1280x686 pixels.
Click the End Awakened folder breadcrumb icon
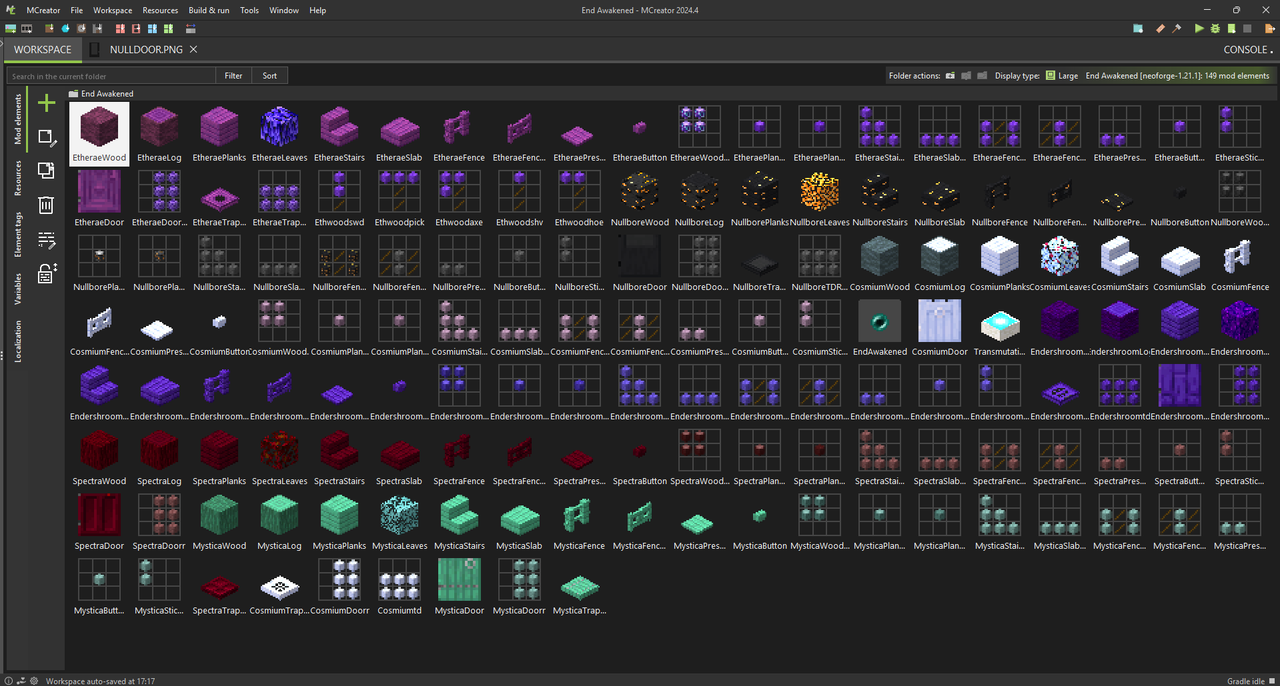click(x=73, y=94)
